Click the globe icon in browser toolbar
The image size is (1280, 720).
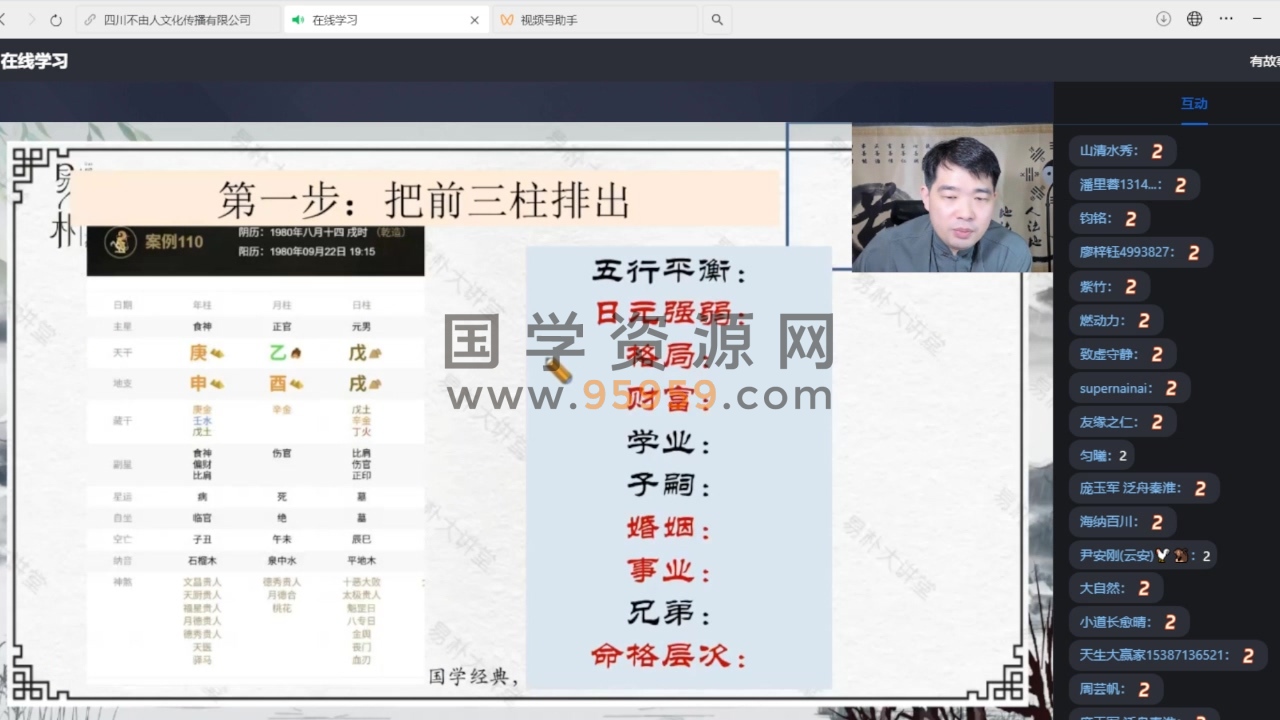tap(1194, 19)
